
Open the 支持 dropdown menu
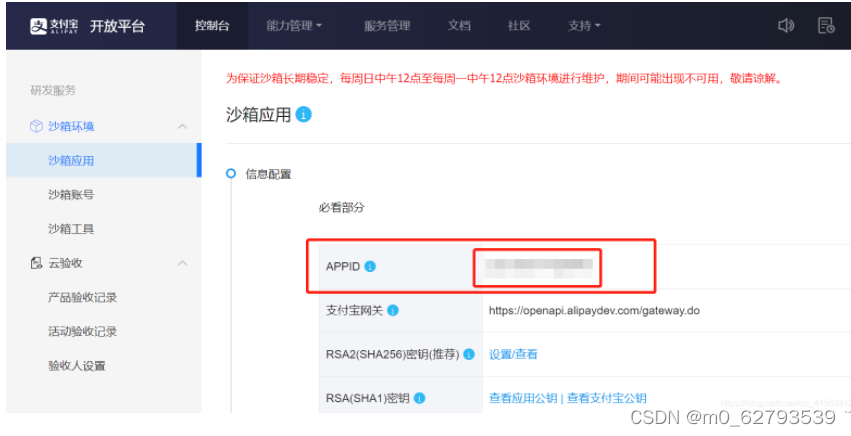(584, 26)
